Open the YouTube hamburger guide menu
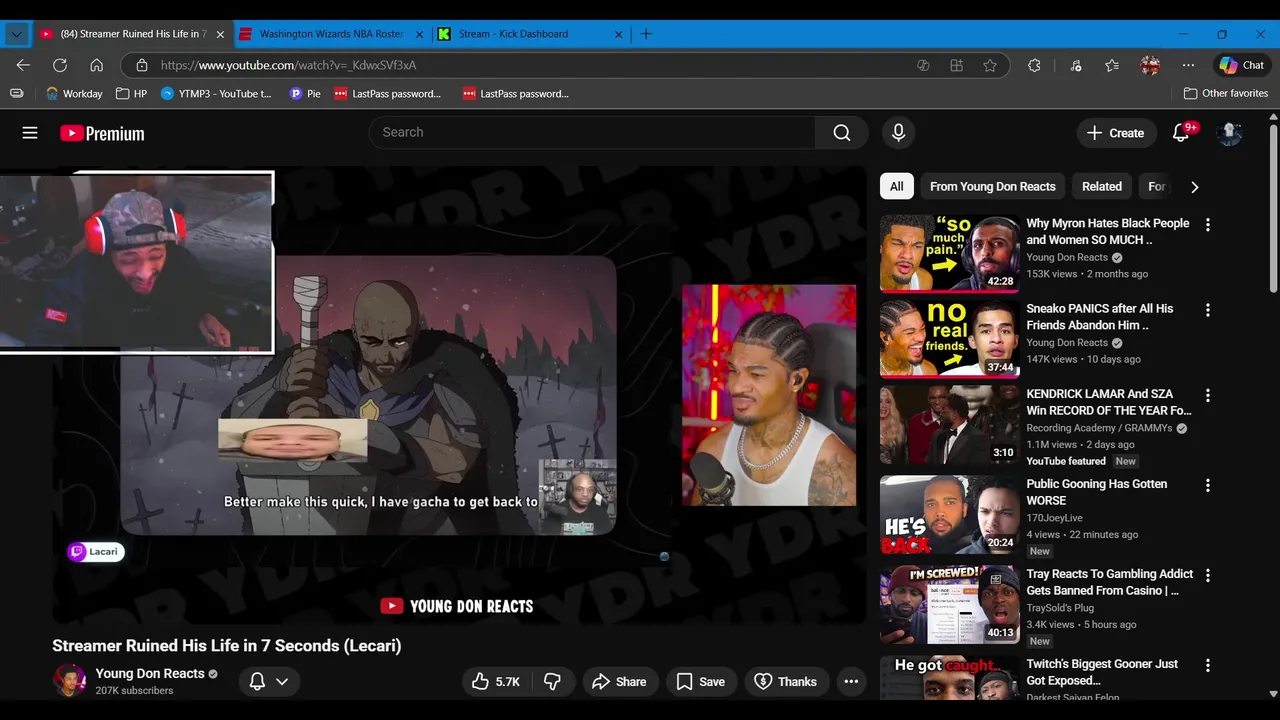 click(x=30, y=133)
